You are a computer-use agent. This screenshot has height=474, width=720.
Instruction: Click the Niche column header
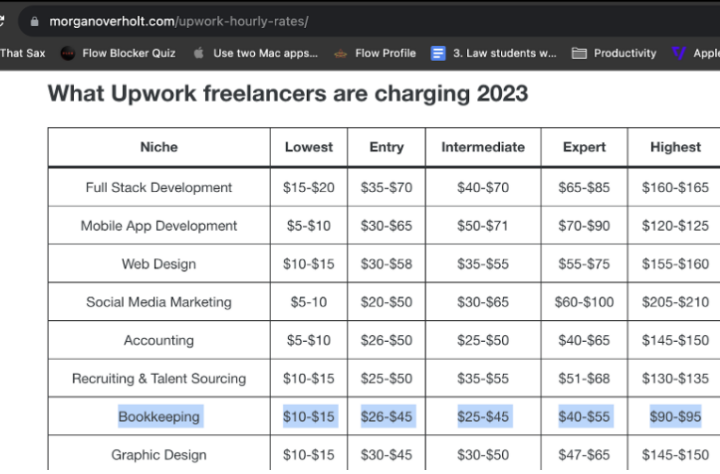pos(159,147)
